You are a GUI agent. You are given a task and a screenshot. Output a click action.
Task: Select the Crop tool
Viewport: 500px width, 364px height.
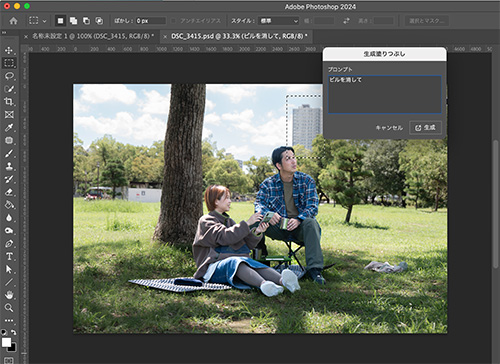9,102
